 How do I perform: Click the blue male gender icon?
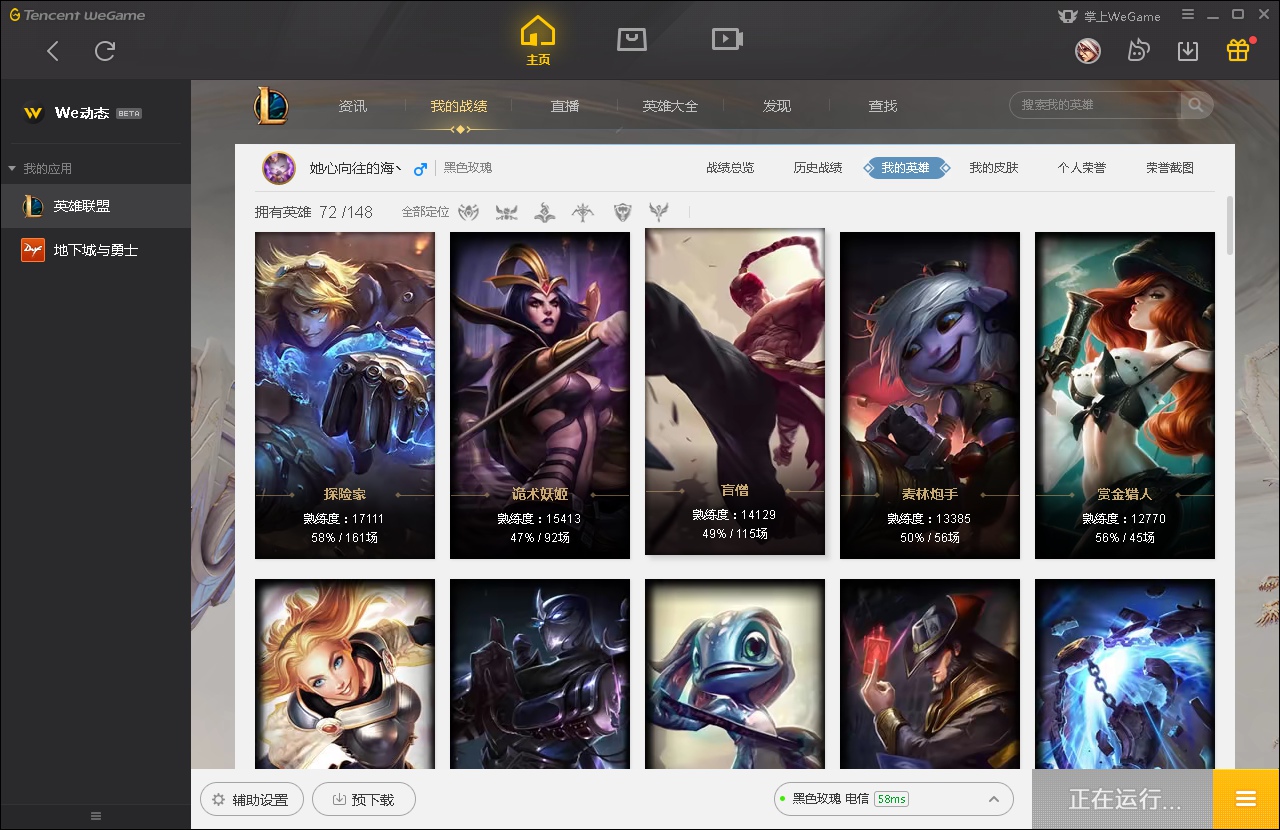(x=421, y=168)
